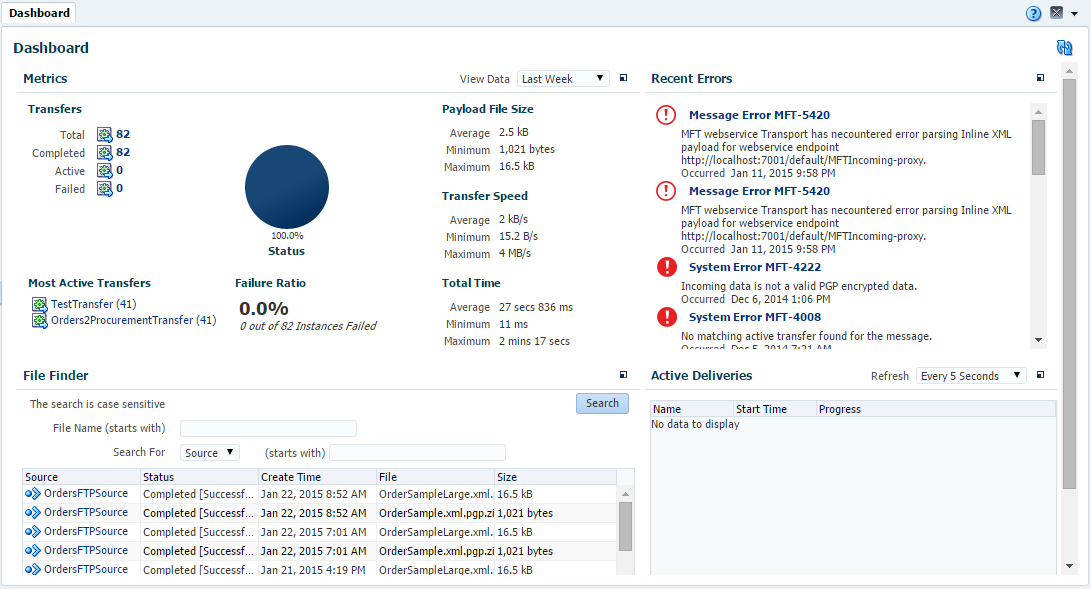Click the Search button in File Finder
The image size is (1091, 589).
(602, 403)
